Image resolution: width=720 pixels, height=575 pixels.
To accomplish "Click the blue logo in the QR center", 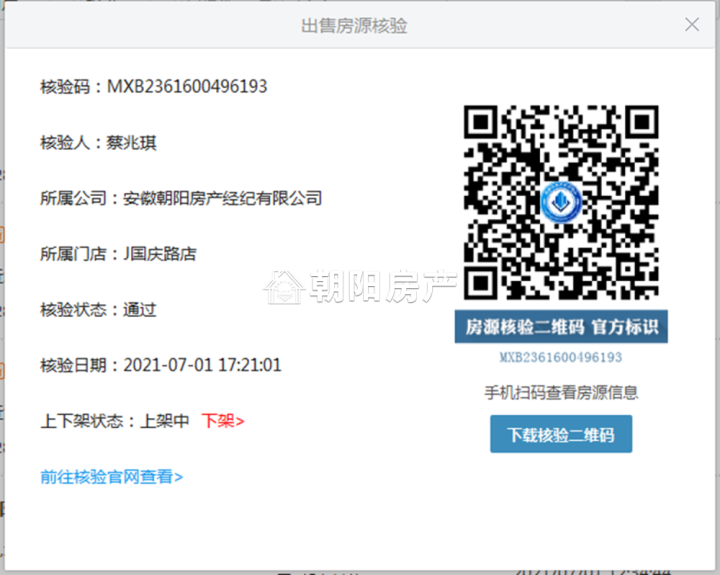I will [561, 202].
